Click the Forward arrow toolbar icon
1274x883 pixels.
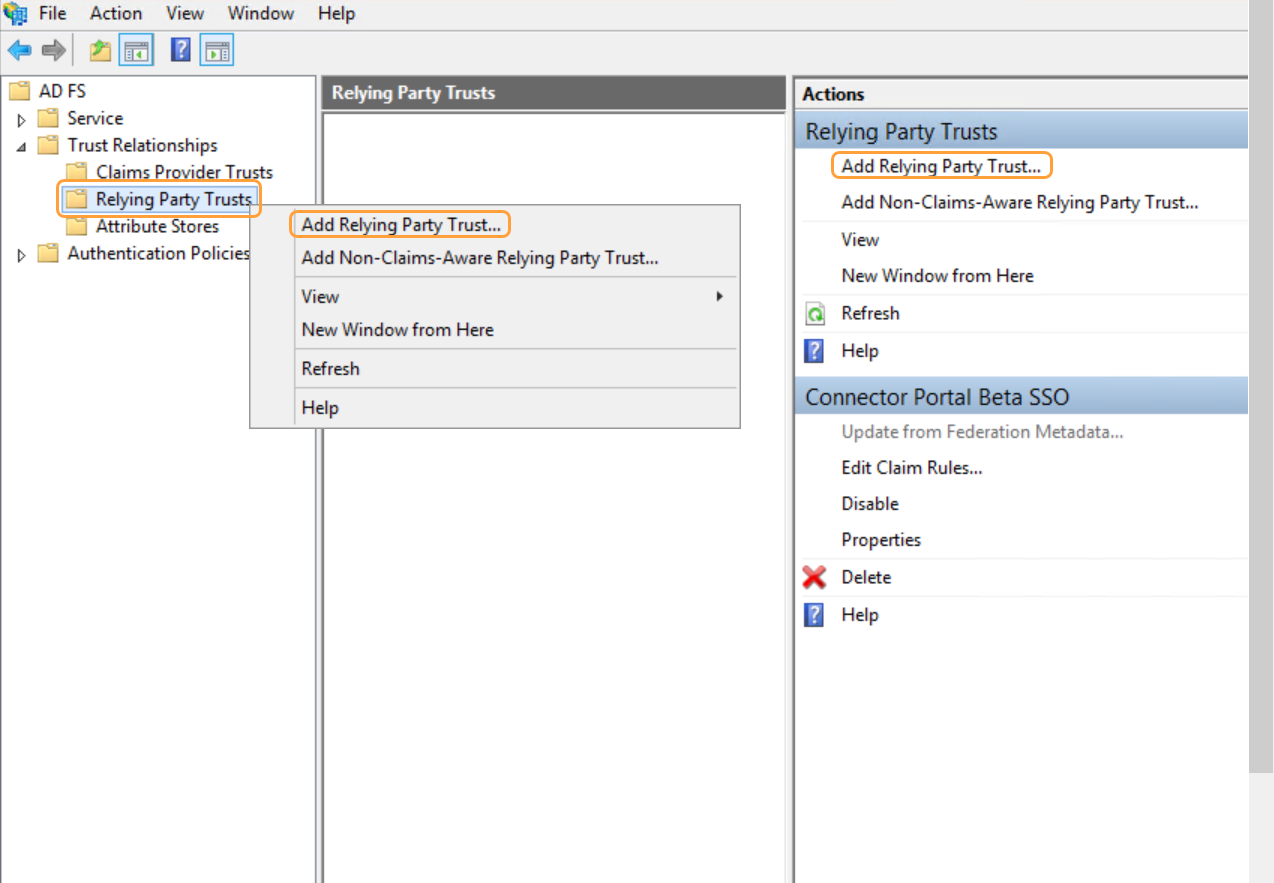[x=53, y=50]
